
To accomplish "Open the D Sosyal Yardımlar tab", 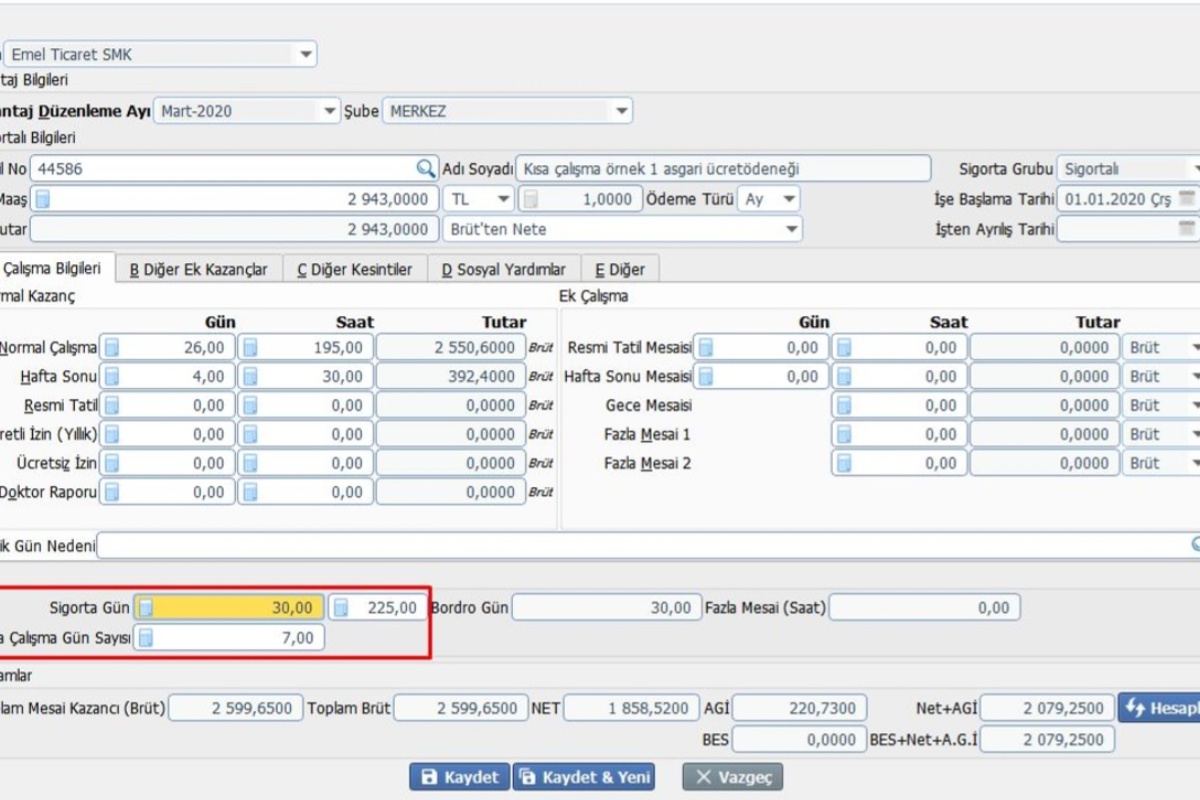I will click(x=504, y=269).
